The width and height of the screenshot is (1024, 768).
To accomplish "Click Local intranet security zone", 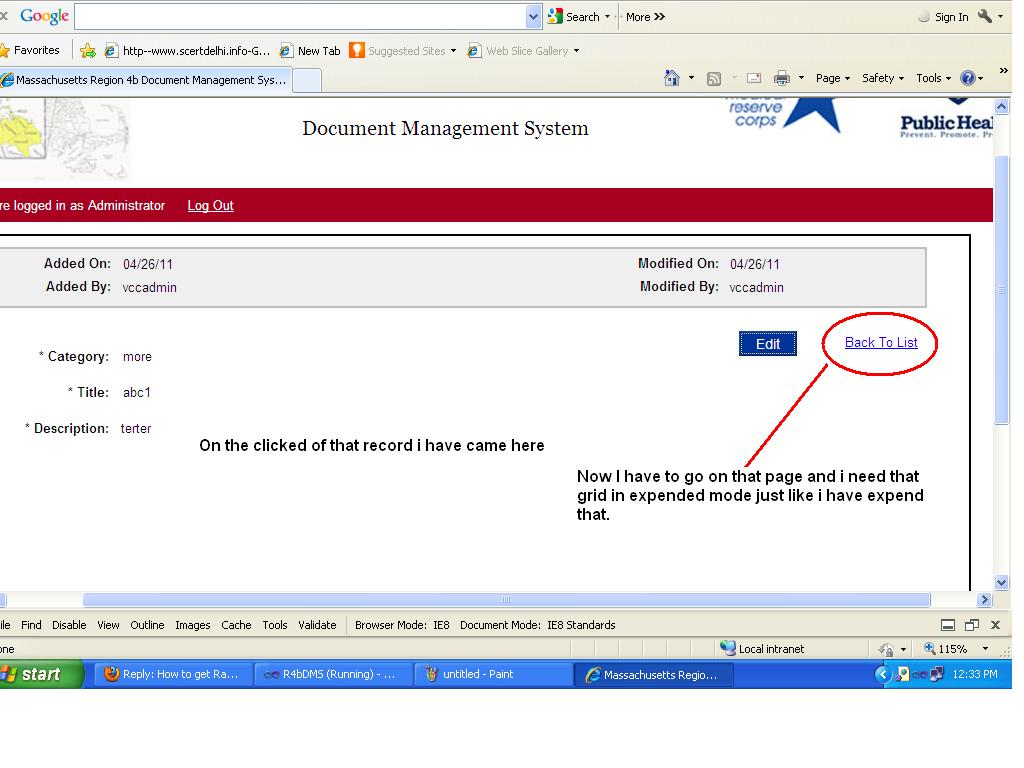I will coord(761,648).
